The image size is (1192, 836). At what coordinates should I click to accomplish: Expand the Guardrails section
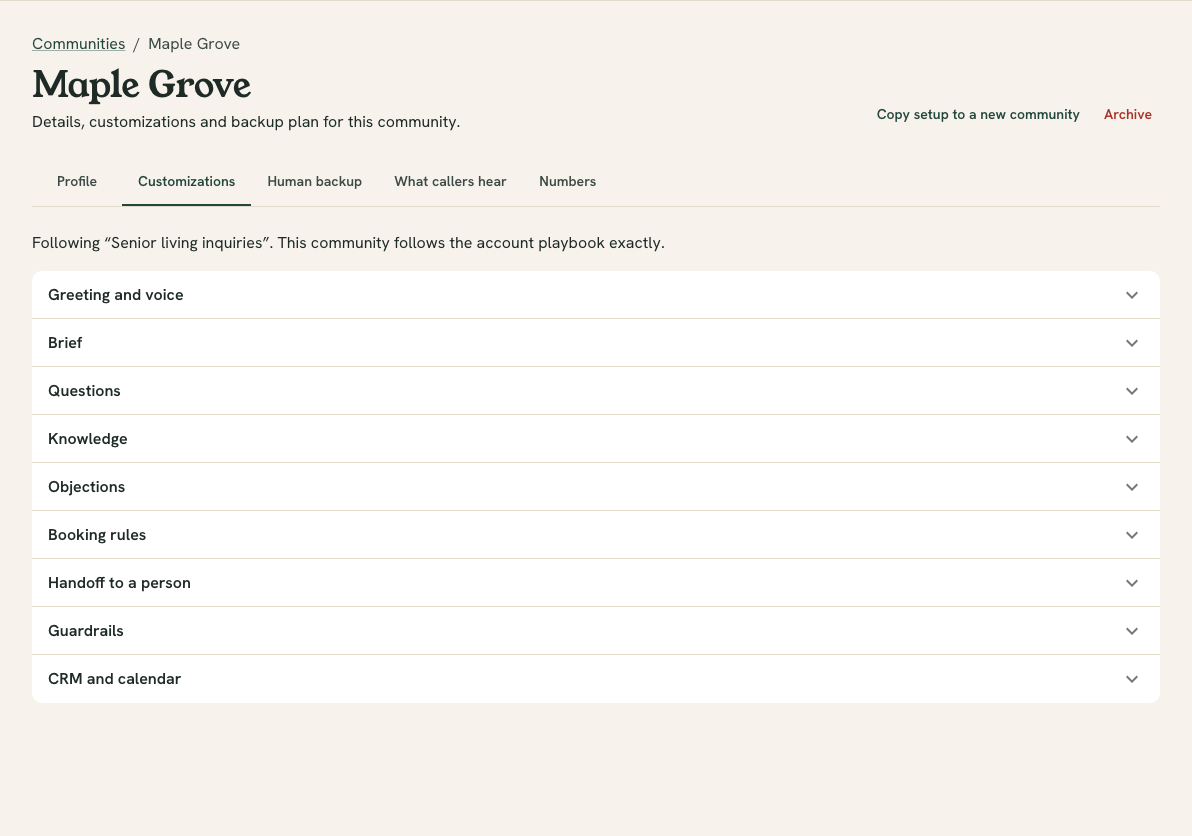[596, 631]
